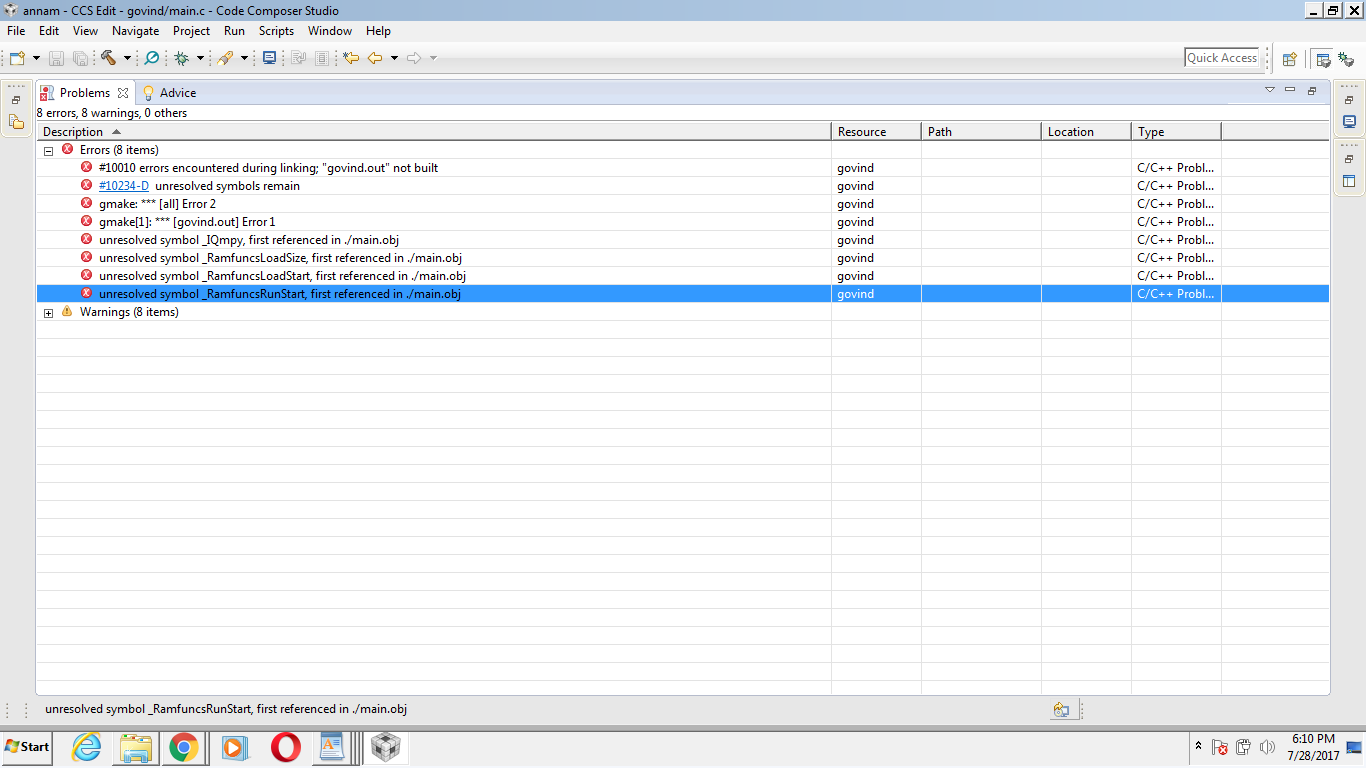The image size is (1366, 768).
Task: Open the Project menu
Action: [x=192, y=31]
